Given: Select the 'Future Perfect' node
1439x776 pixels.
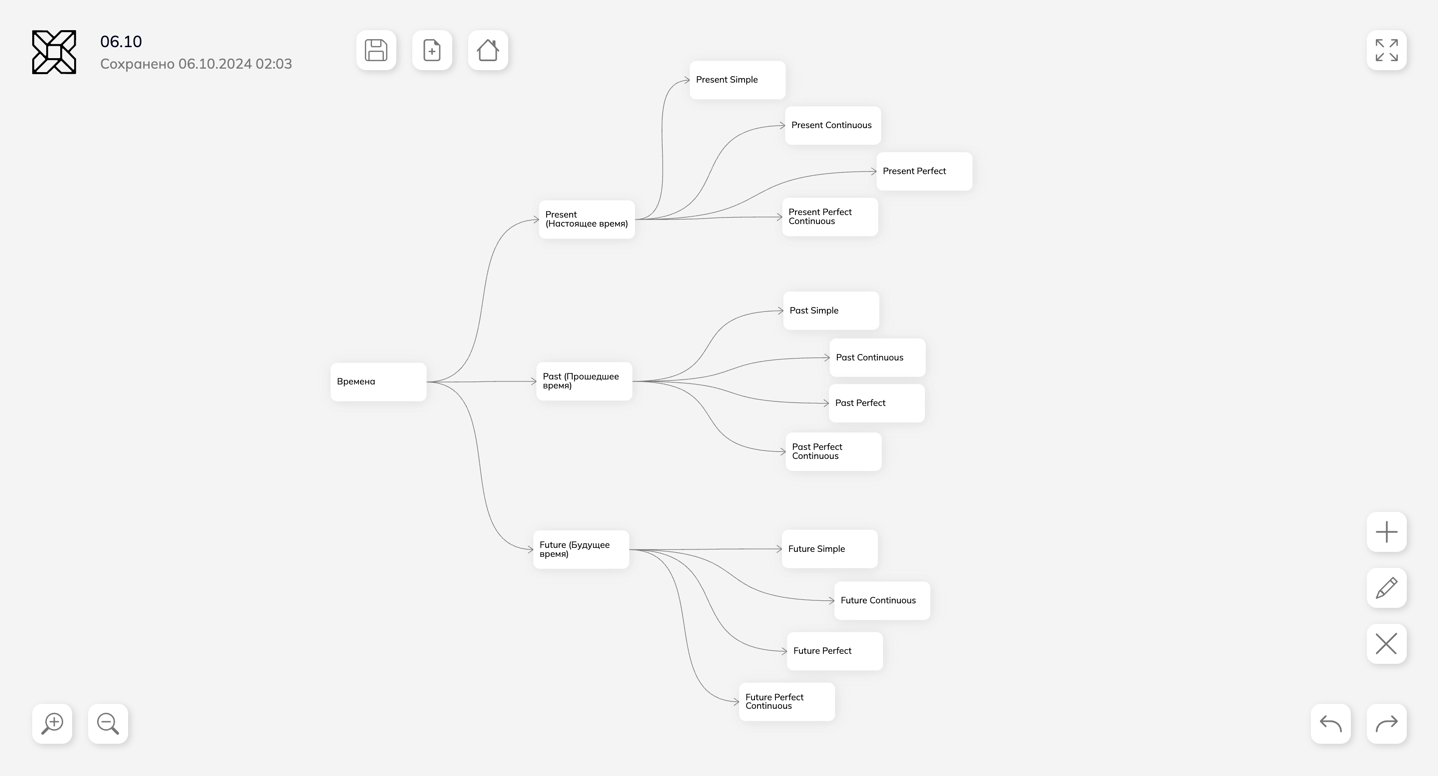Looking at the screenshot, I should (x=835, y=651).
